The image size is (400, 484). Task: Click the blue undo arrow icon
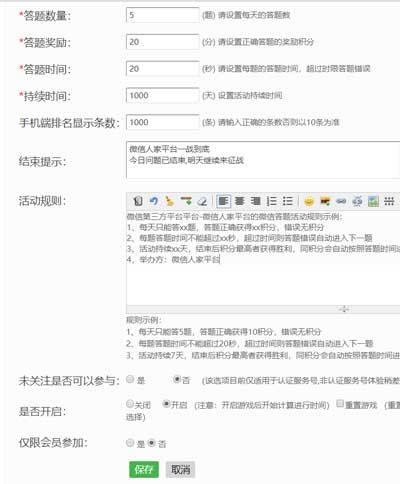[154, 201]
